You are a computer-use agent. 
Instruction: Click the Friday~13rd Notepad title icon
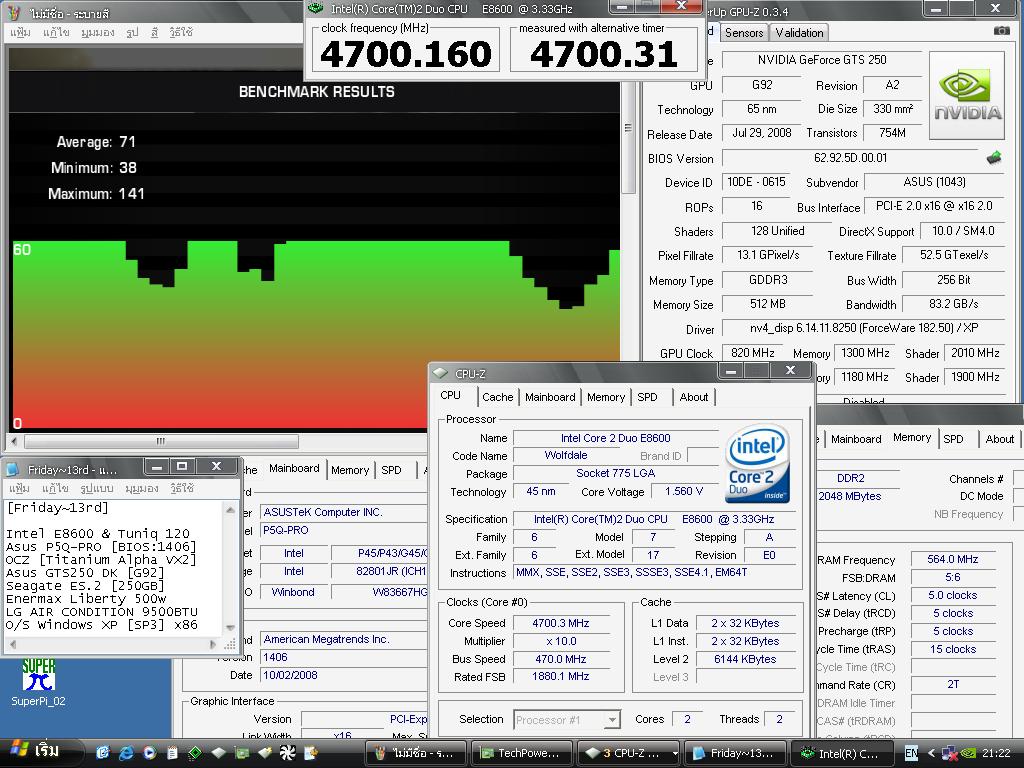[x=13, y=469]
